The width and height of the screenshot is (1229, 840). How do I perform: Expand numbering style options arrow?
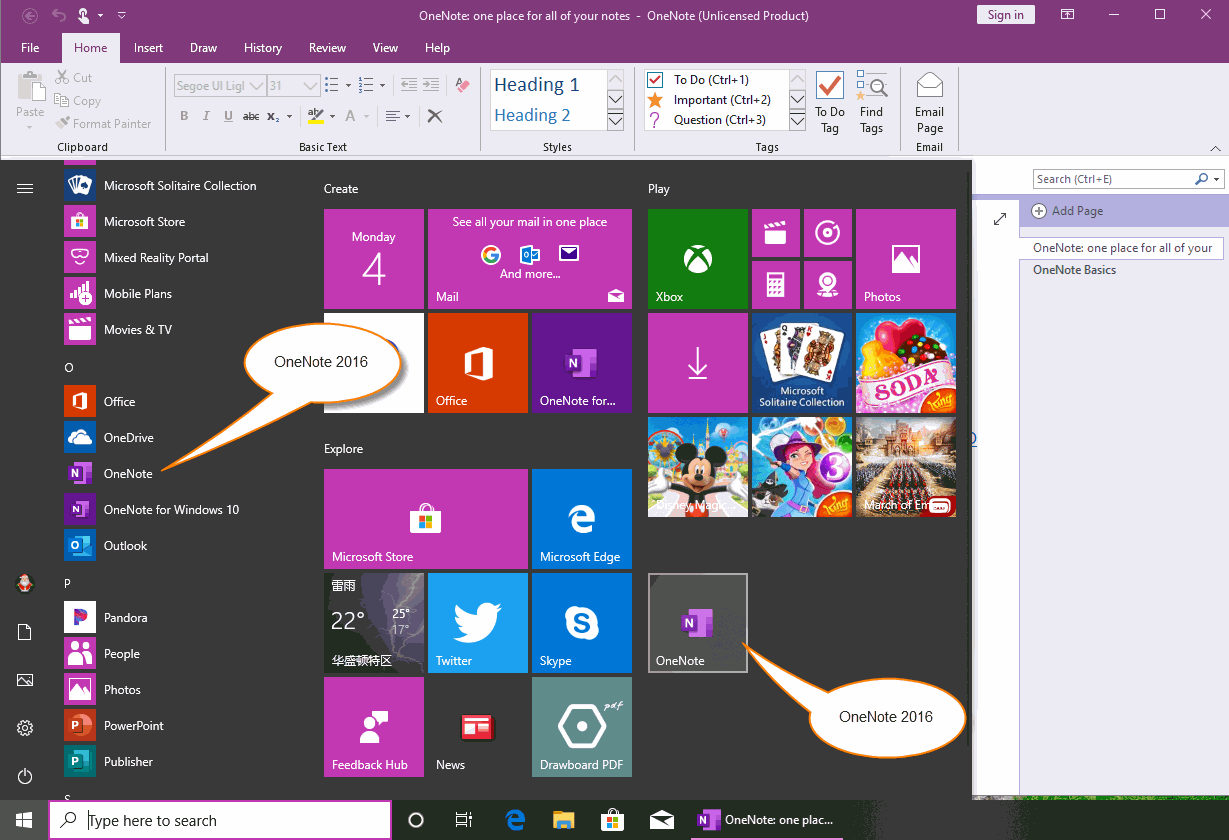(381, 86)
